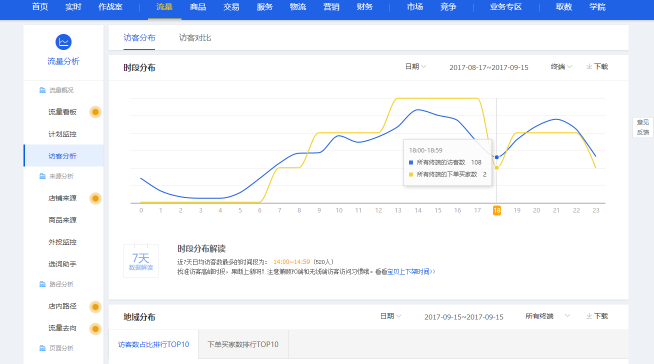Screen dimensions: 654x364
Task: Select 访客分析 in the sidebar
Action: click(63, 156)
